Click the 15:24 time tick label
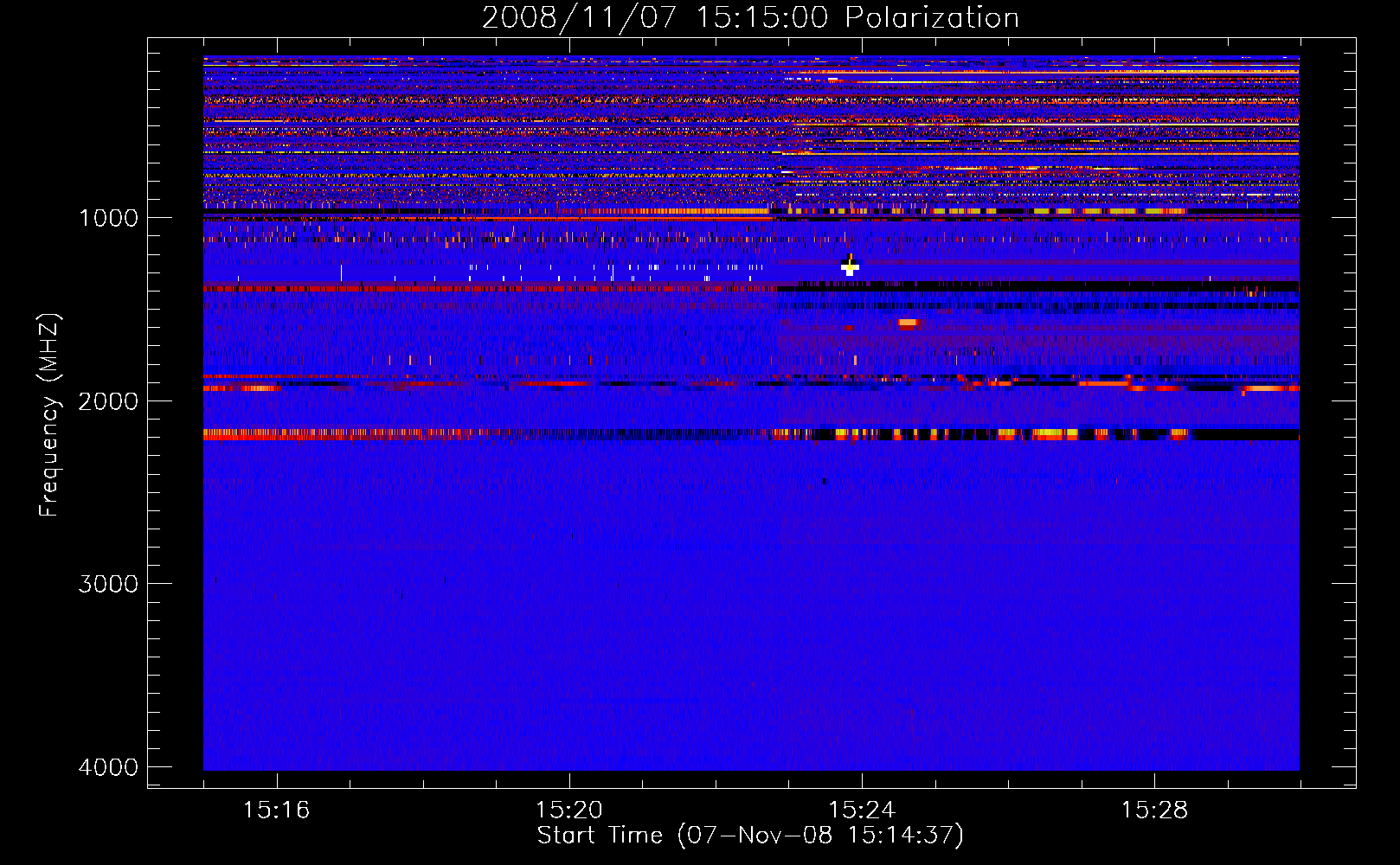Viewport: 1400px width, 865px height. (x=862, y=811)
